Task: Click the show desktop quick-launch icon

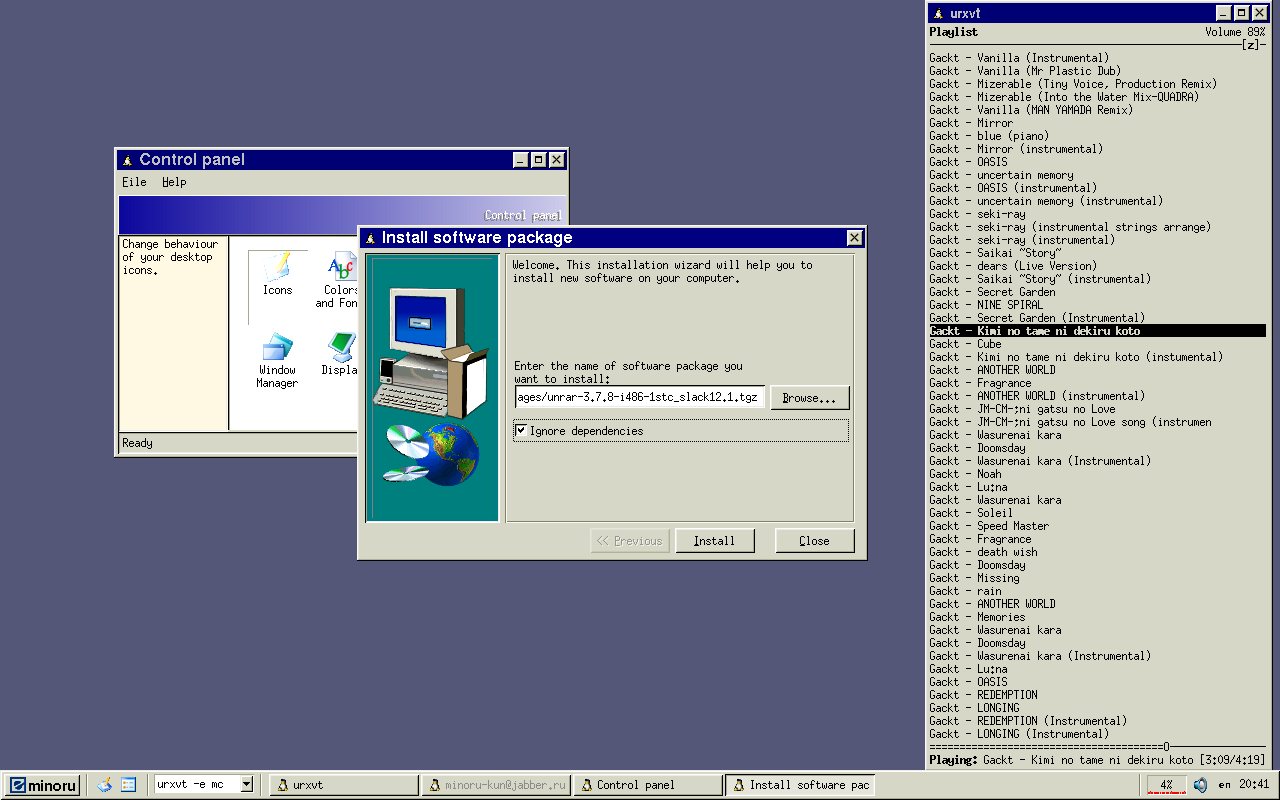Action: (128, 785)
